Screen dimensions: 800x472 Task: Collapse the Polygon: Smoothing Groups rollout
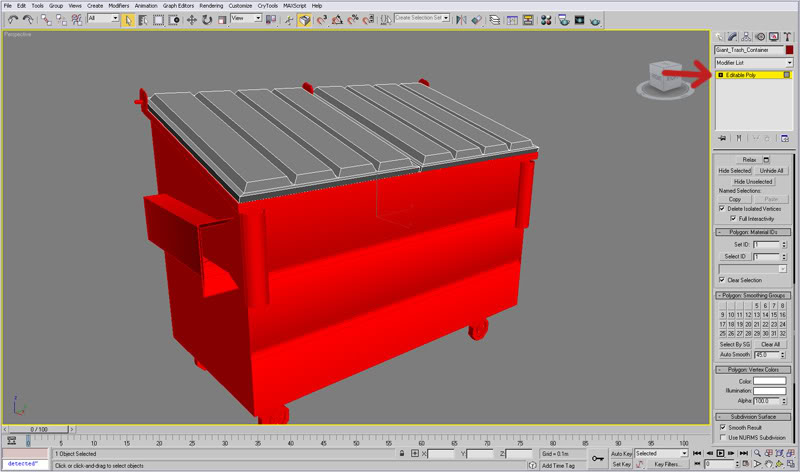point(753,295)
